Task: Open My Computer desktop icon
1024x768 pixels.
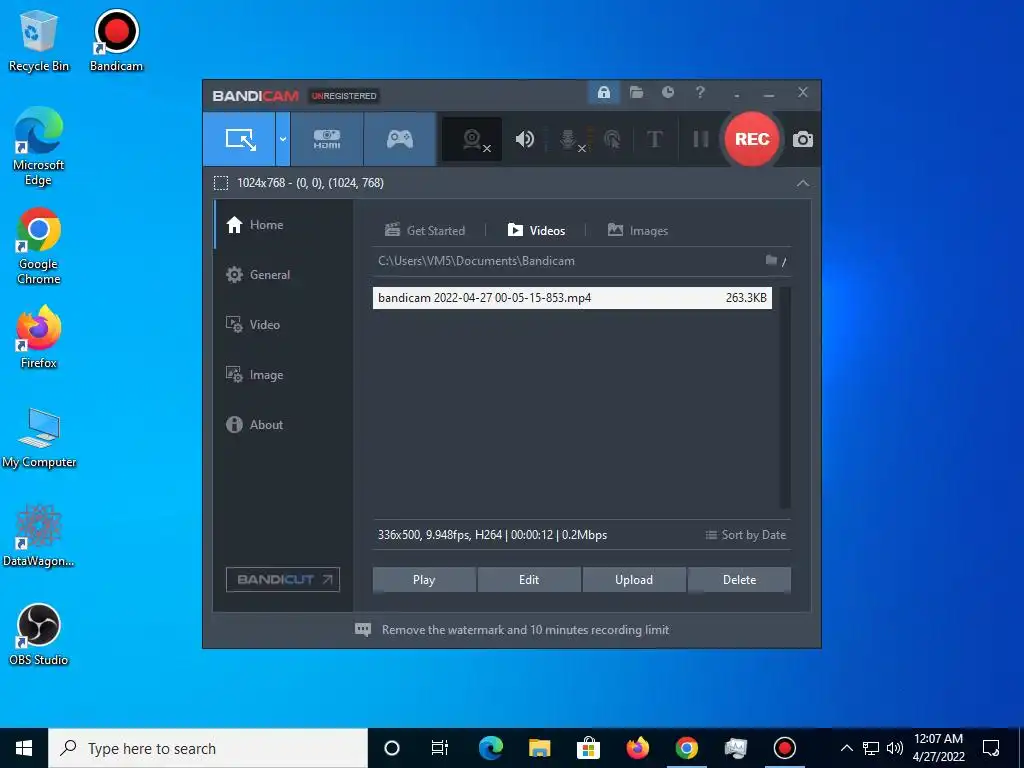Action: tap(39, 438)
